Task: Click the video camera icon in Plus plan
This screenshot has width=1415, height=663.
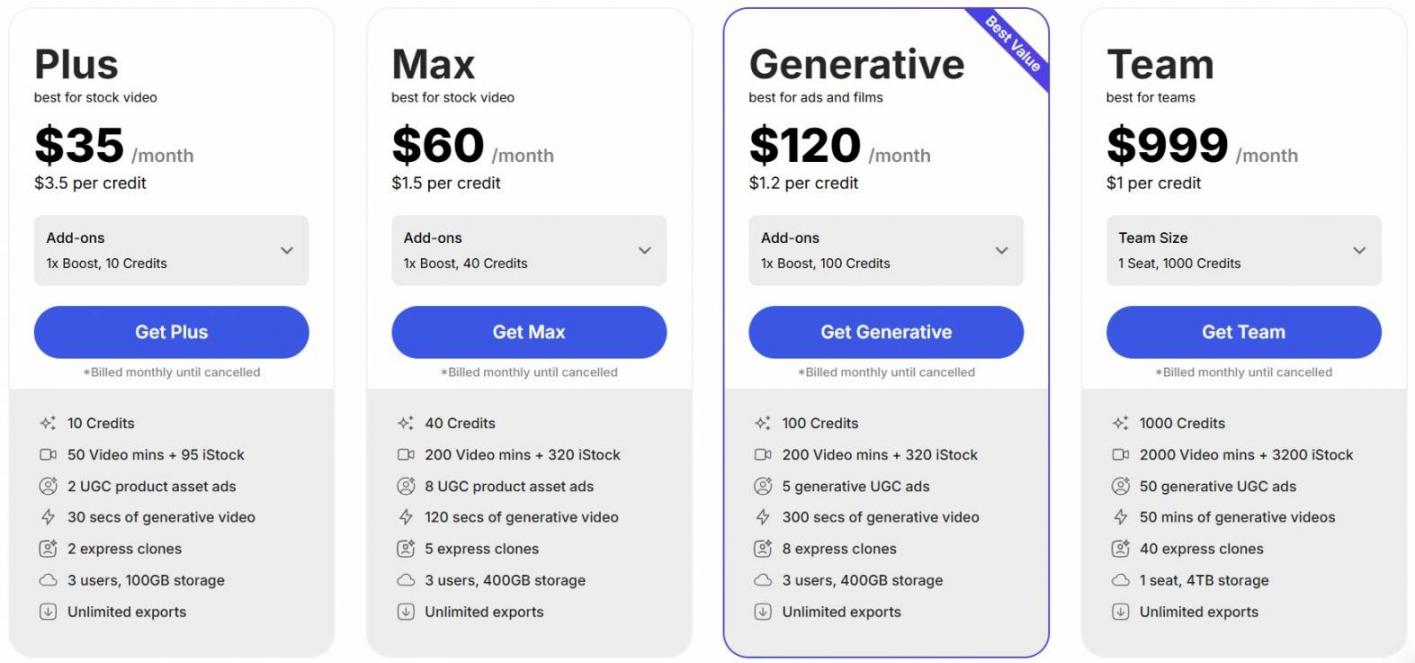Action: click(x=48, y=455)
